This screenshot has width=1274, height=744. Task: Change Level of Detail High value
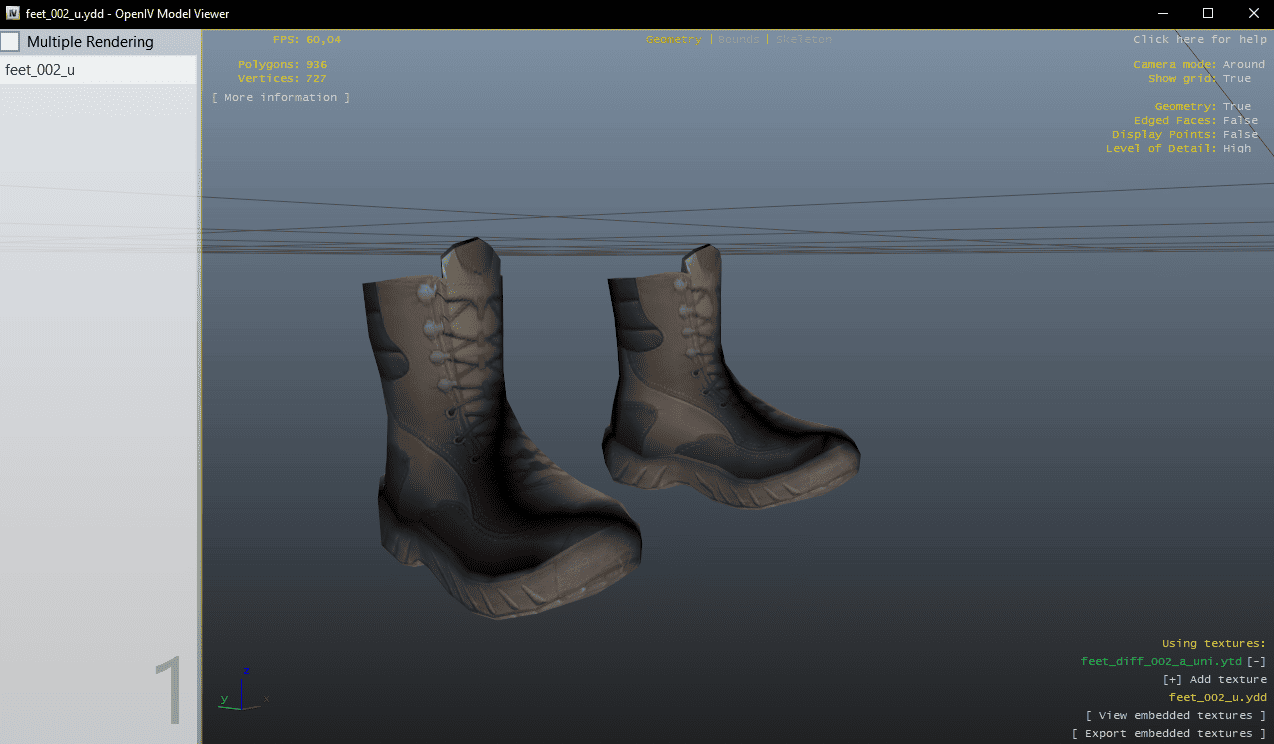click(1236, 148)
